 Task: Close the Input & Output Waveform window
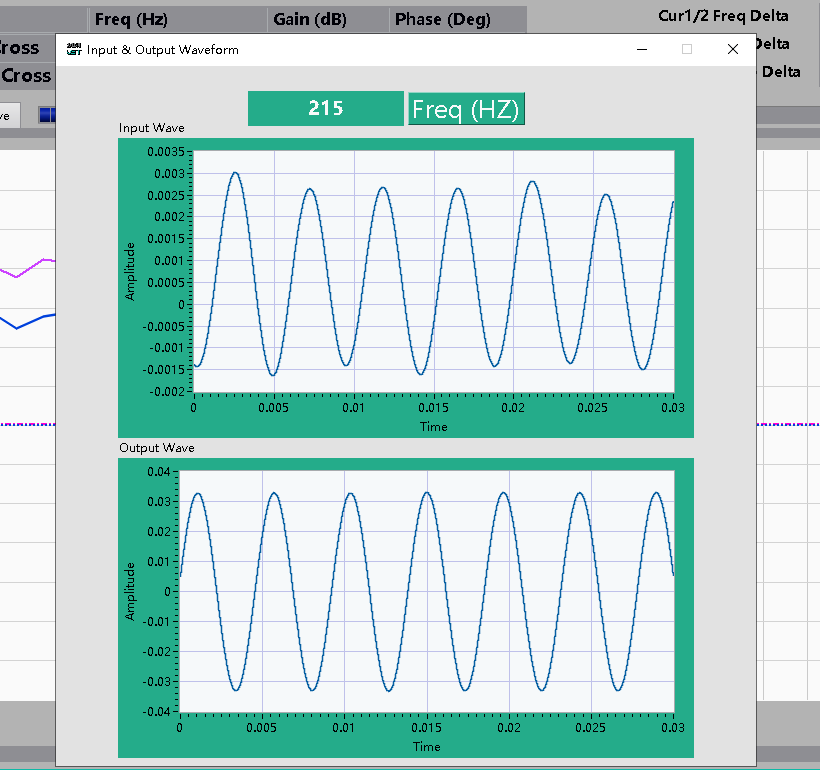(x=732, y=49)
